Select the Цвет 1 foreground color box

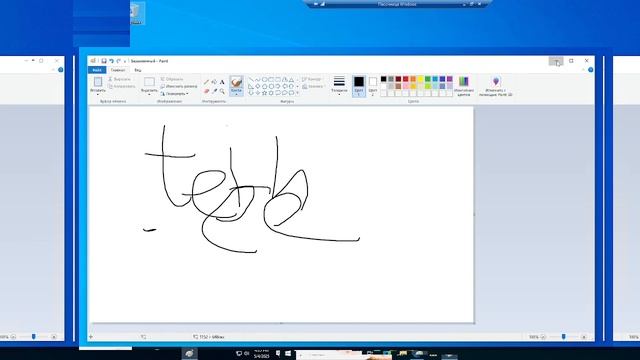[359, 86]
